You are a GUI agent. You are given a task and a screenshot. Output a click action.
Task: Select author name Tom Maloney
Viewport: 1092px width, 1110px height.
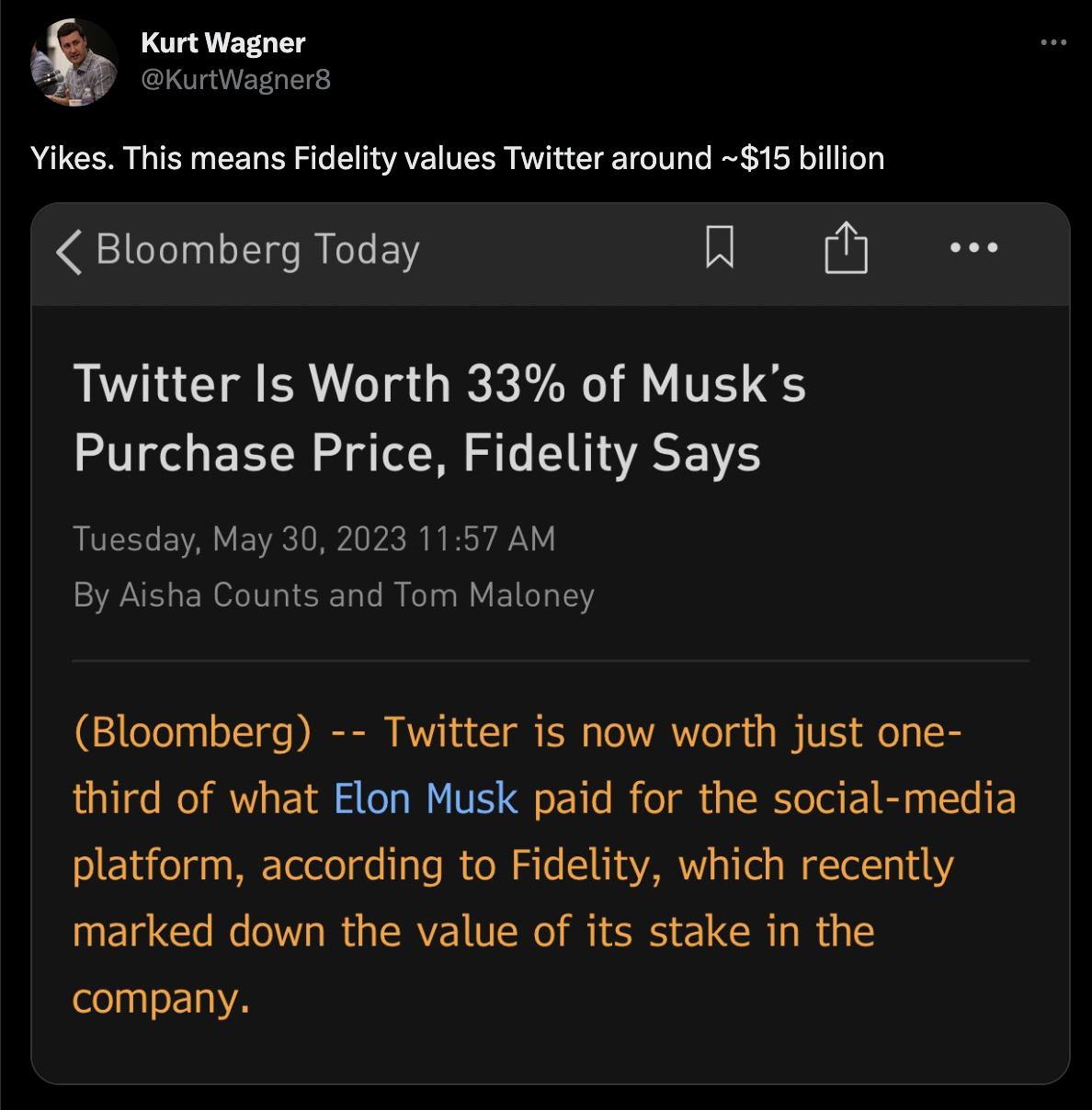(x=495, y=595)
